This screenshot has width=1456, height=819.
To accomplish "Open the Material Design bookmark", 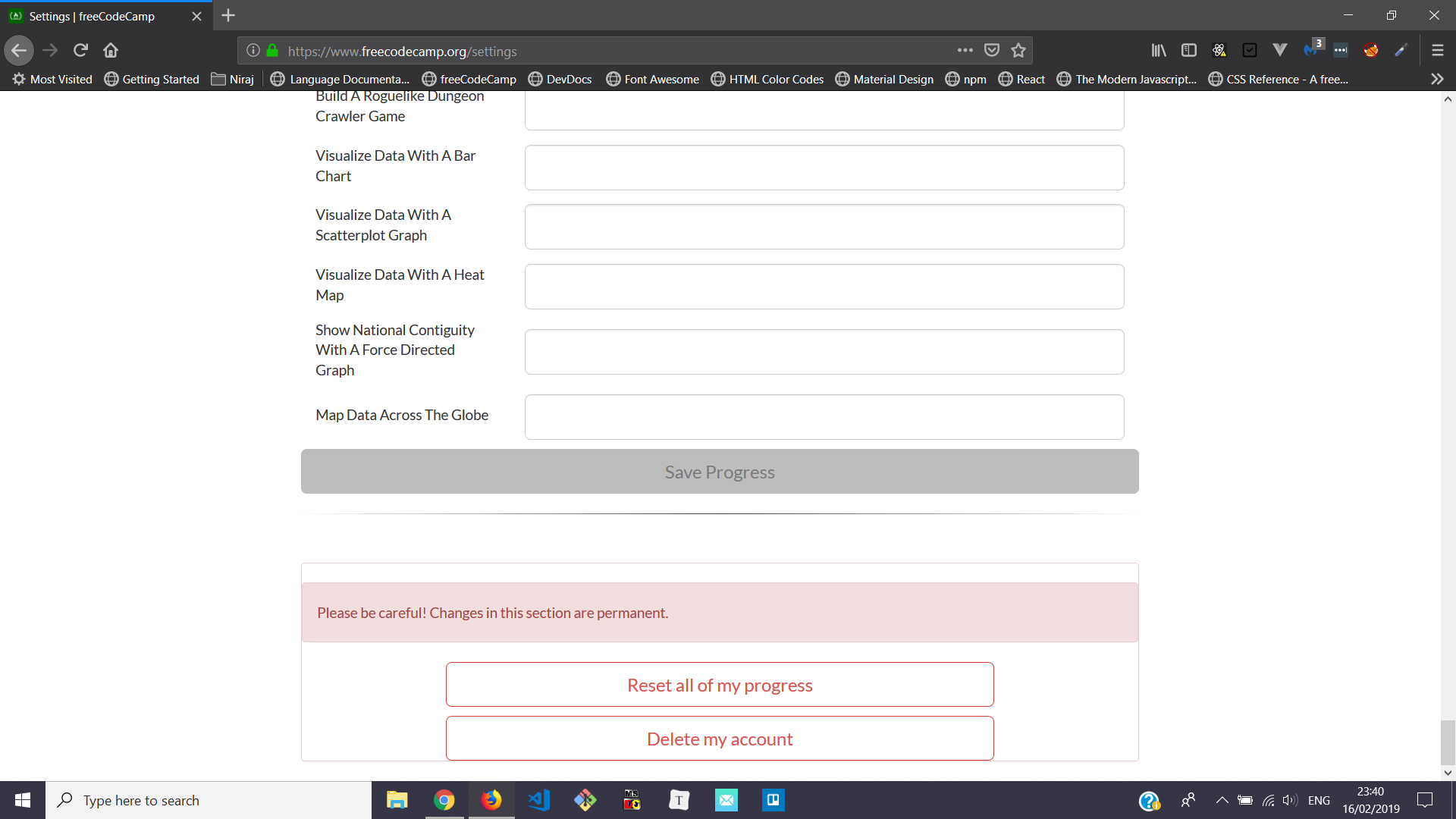I will pos(884,79).
